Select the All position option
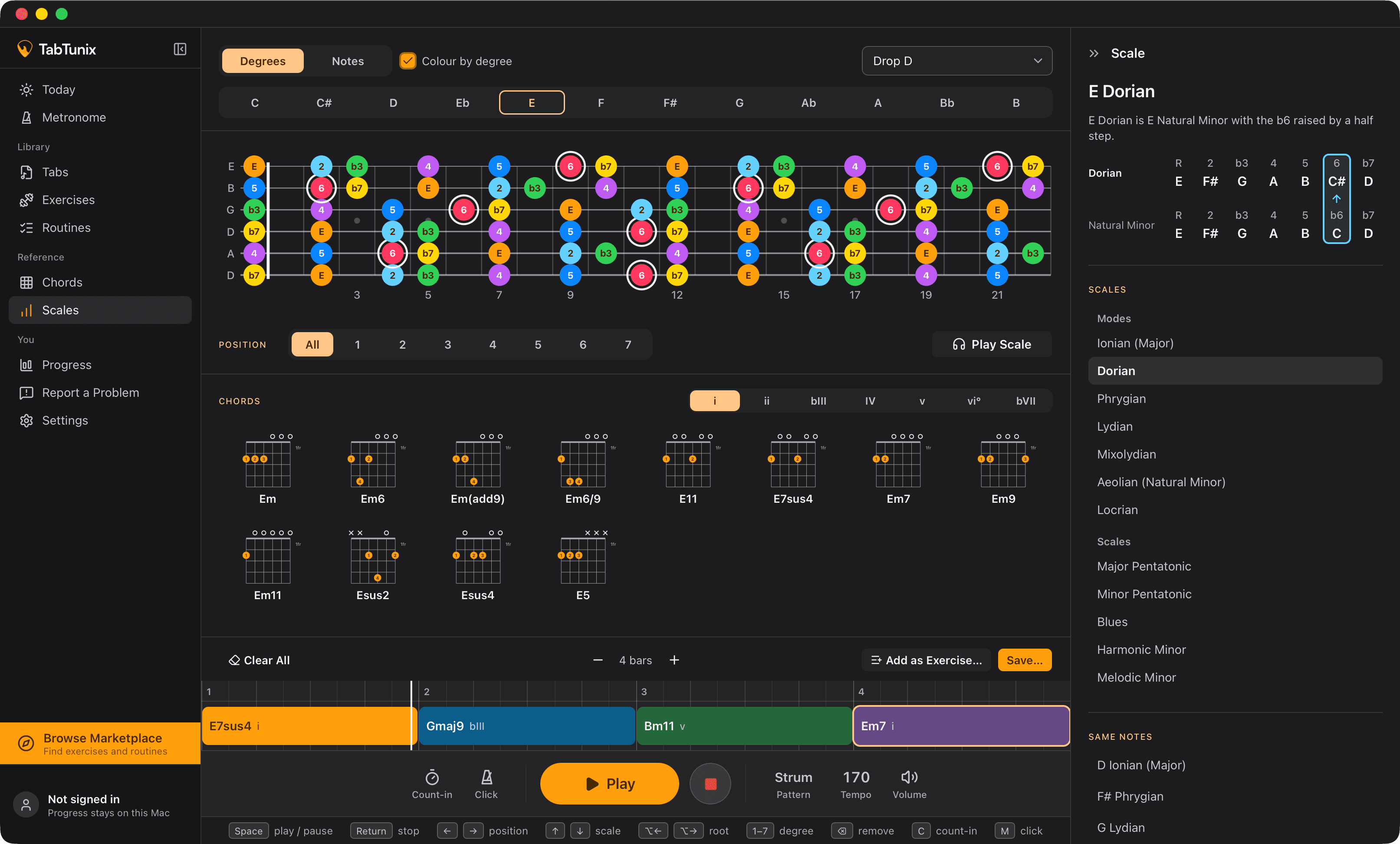This screenshot has width=1400, height=844. 312,344
